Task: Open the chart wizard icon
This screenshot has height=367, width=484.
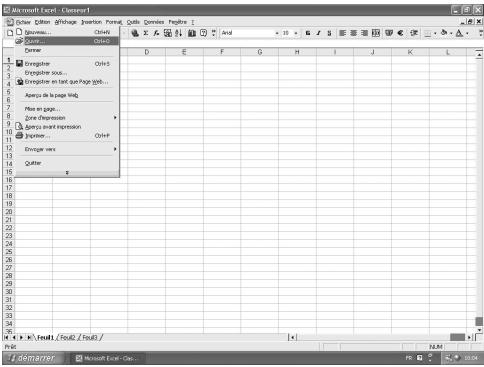Action: point(192,33)
